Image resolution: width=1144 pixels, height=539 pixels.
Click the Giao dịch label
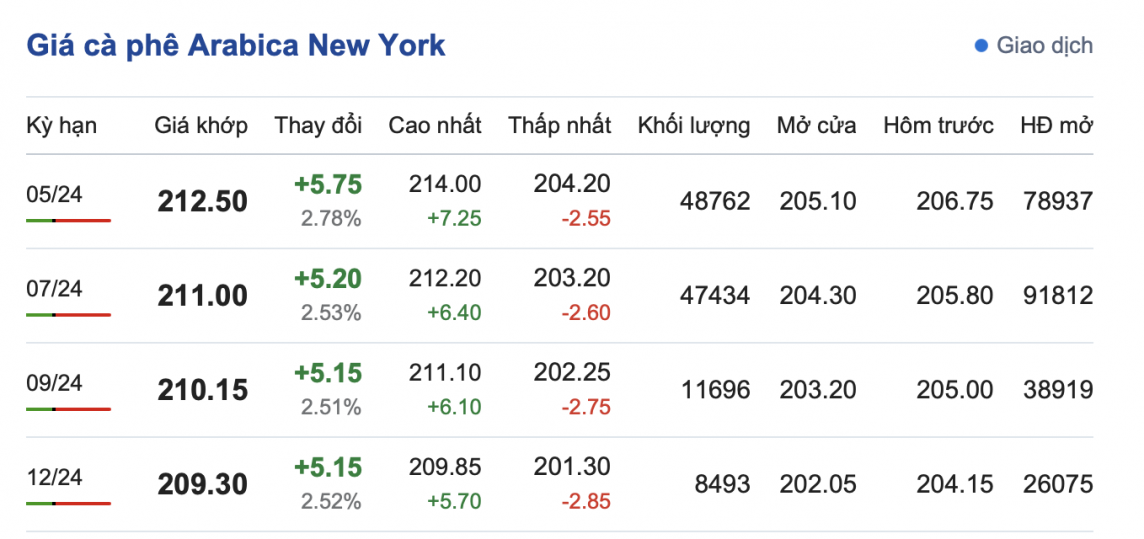(x=1044, y=46)
